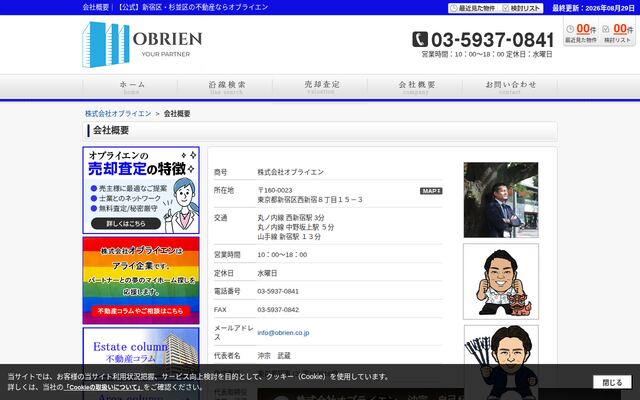
Task: Click 検討リスト button in top bar
Action: tap(522, 8)
